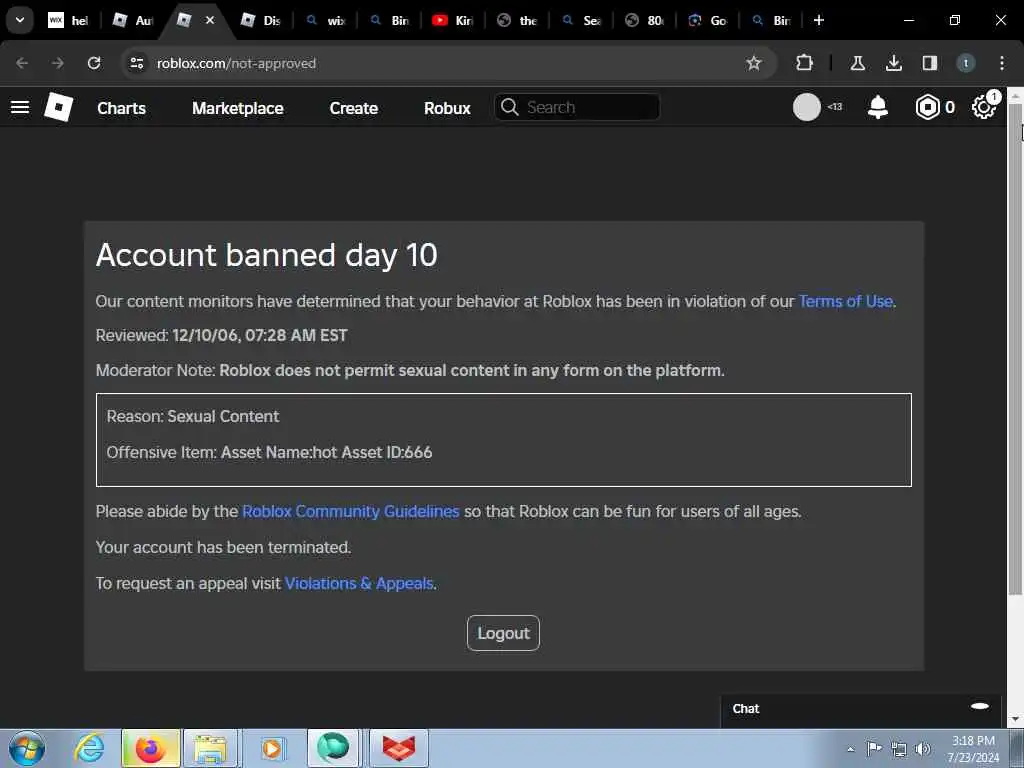Open Firefox from the taskbar
The image size is (1024, 768).
(x=150, y=748)
